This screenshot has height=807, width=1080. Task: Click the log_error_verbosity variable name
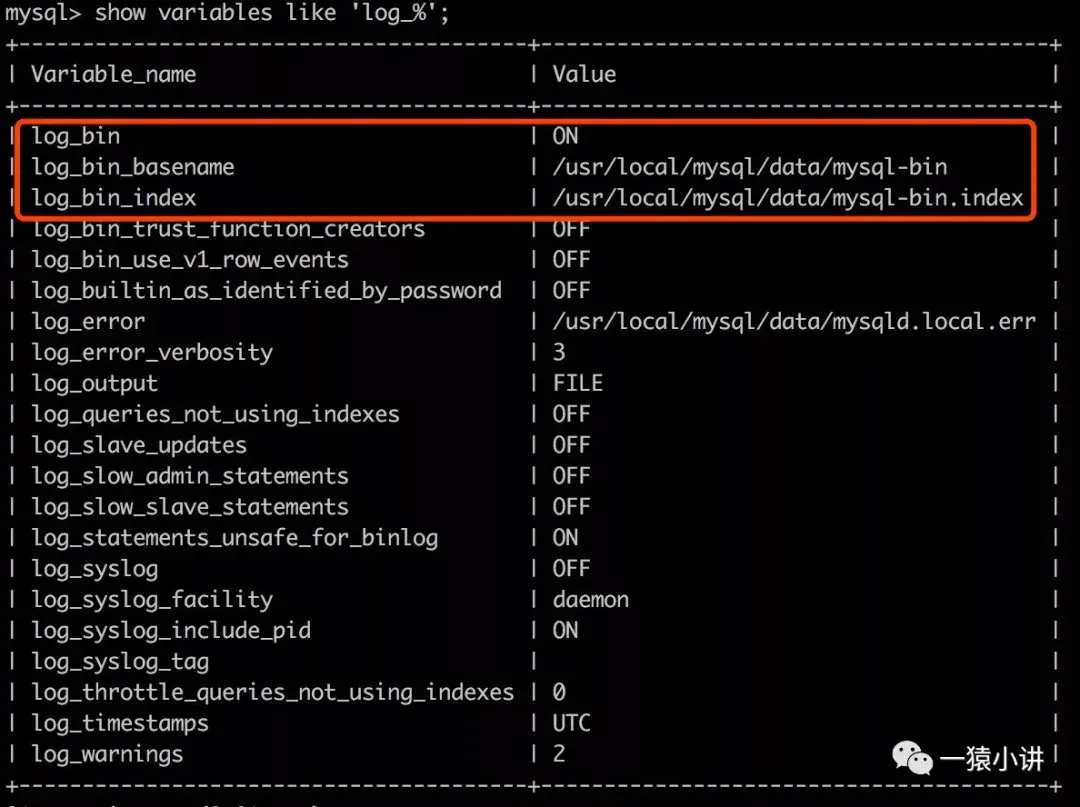[152, 353]
